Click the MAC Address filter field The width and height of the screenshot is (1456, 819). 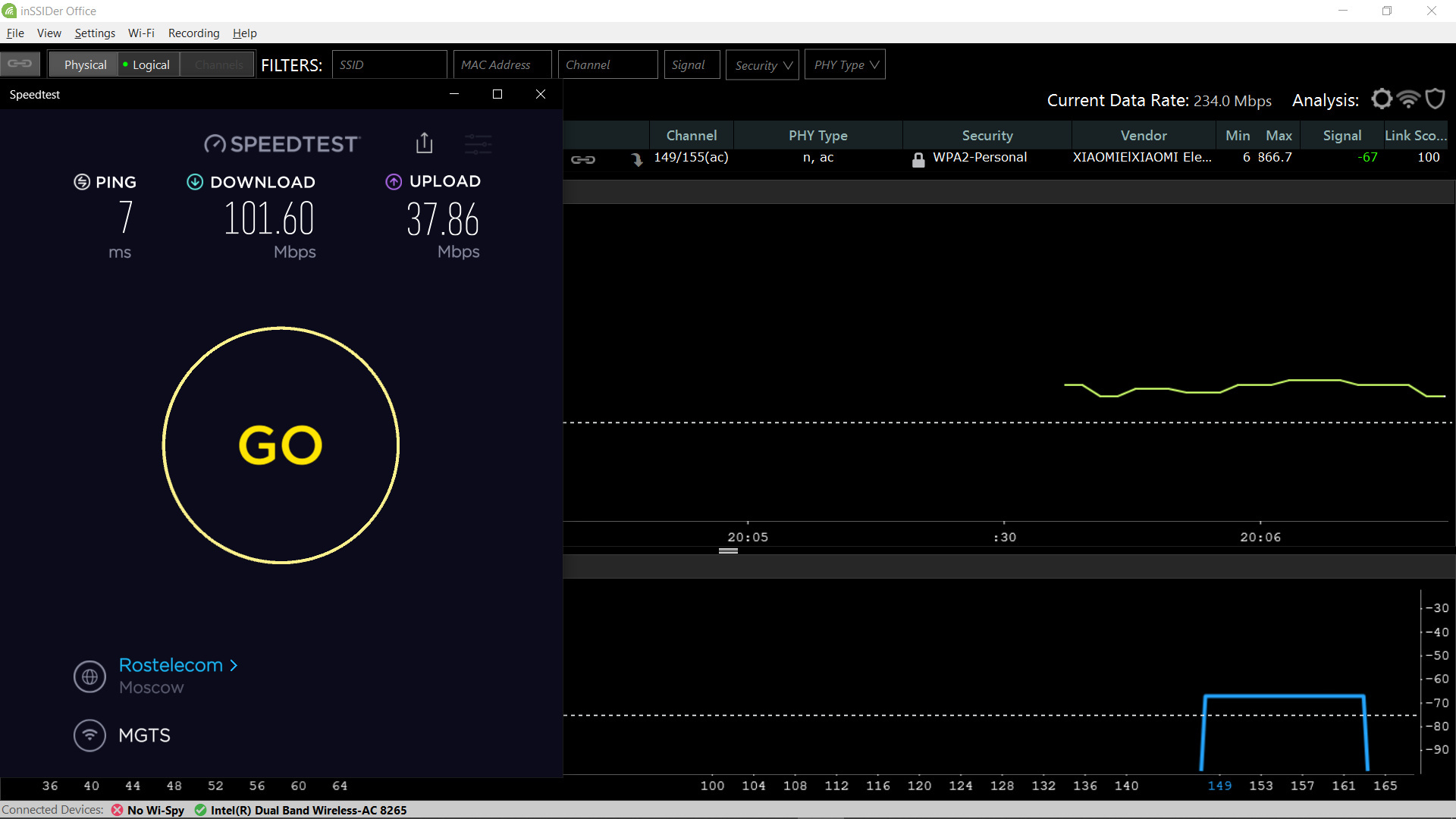pyautogui.click(x=503, y=64)
